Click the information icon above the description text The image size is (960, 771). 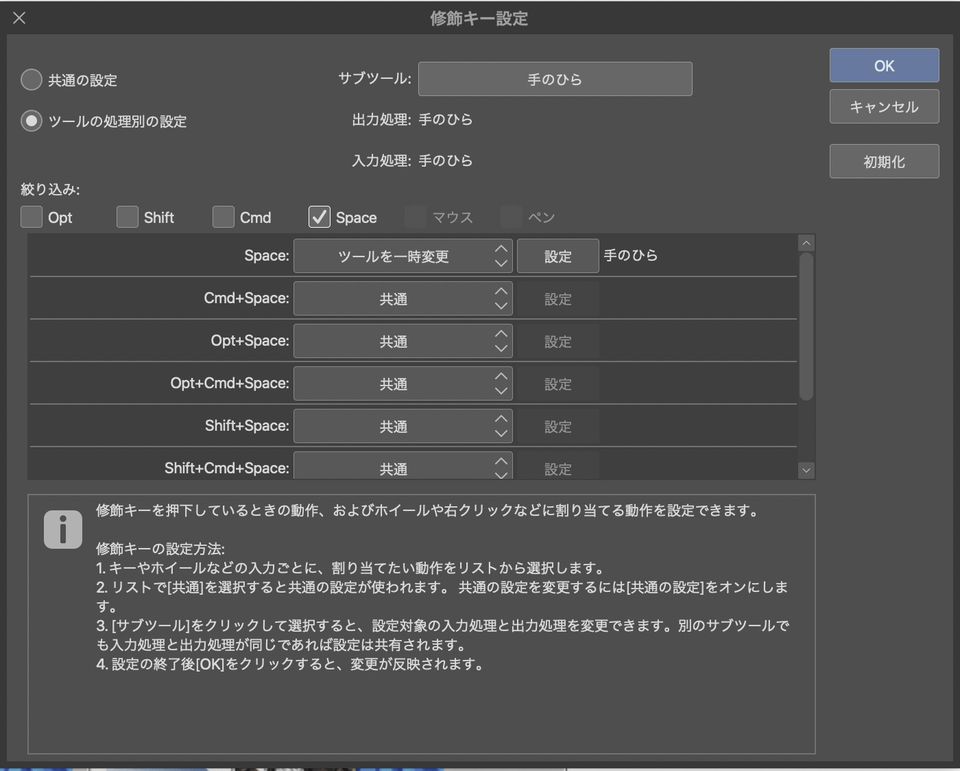pyautogui.click(x=63, y=528)
